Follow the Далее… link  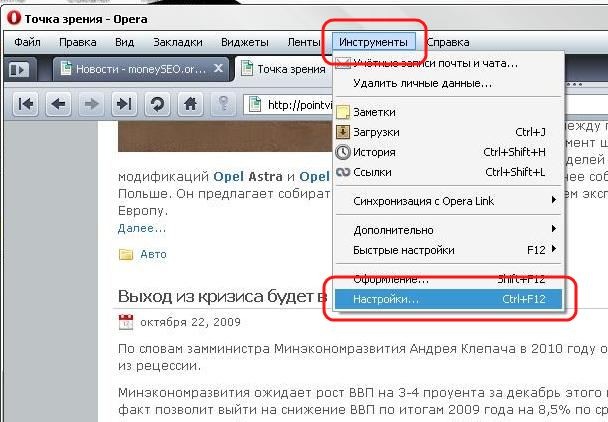pyautogui.click(x=142, y=228)
